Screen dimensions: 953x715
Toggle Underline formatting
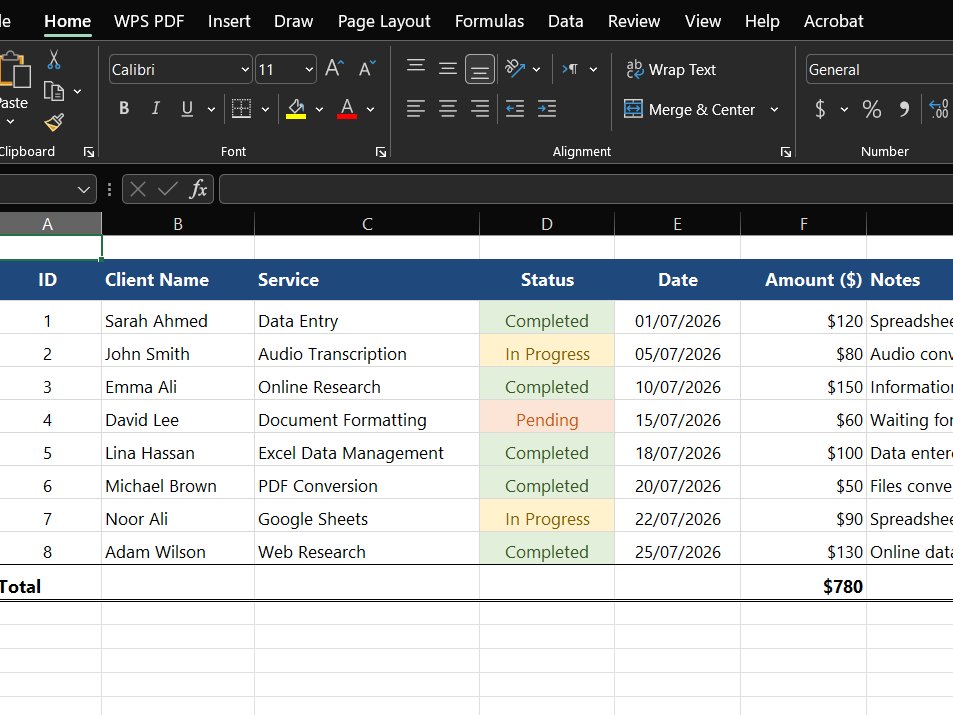coord(187,109)
